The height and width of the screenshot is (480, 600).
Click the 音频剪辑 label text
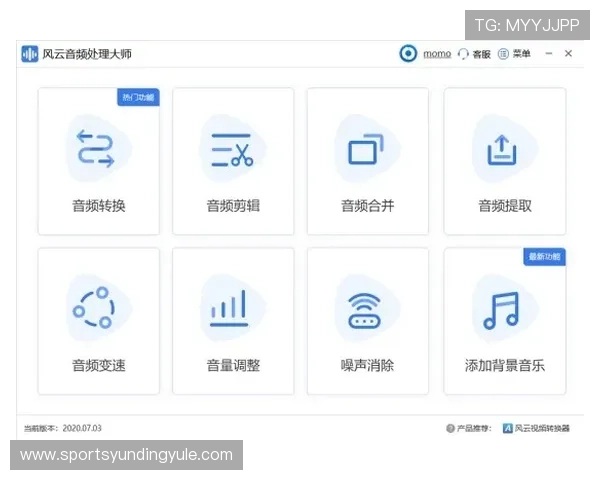[x=233, y=206]
